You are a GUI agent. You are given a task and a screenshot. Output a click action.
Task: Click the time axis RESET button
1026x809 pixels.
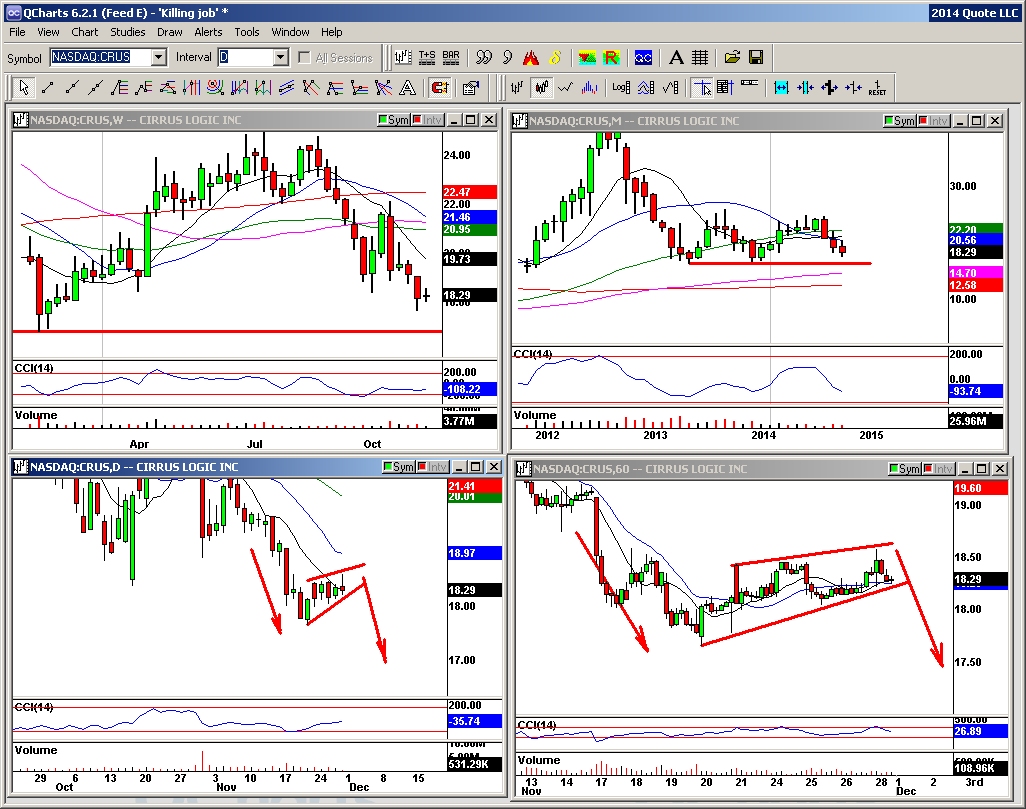click(877, 87)
